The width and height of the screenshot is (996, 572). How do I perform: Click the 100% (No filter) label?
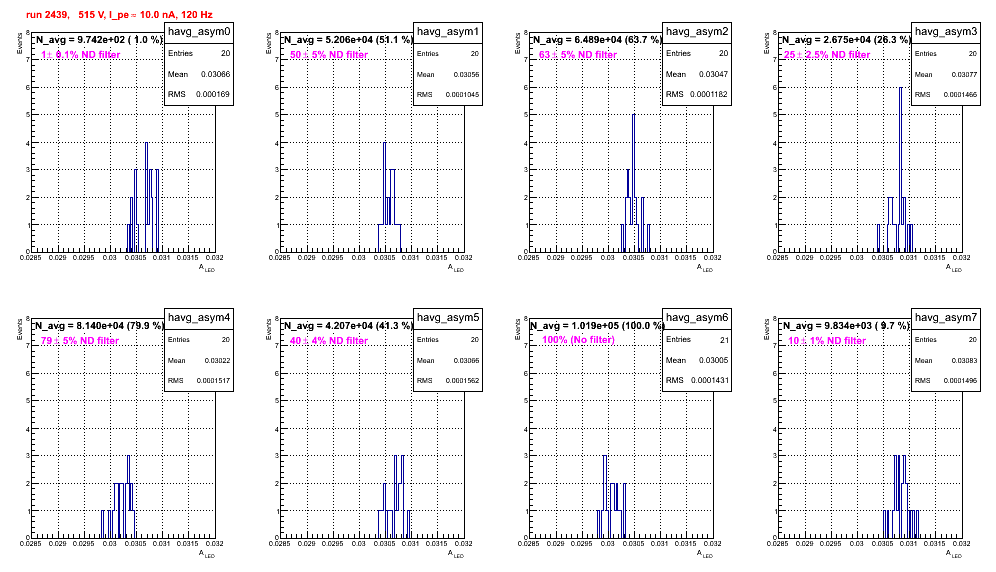[x=579, y=340]
